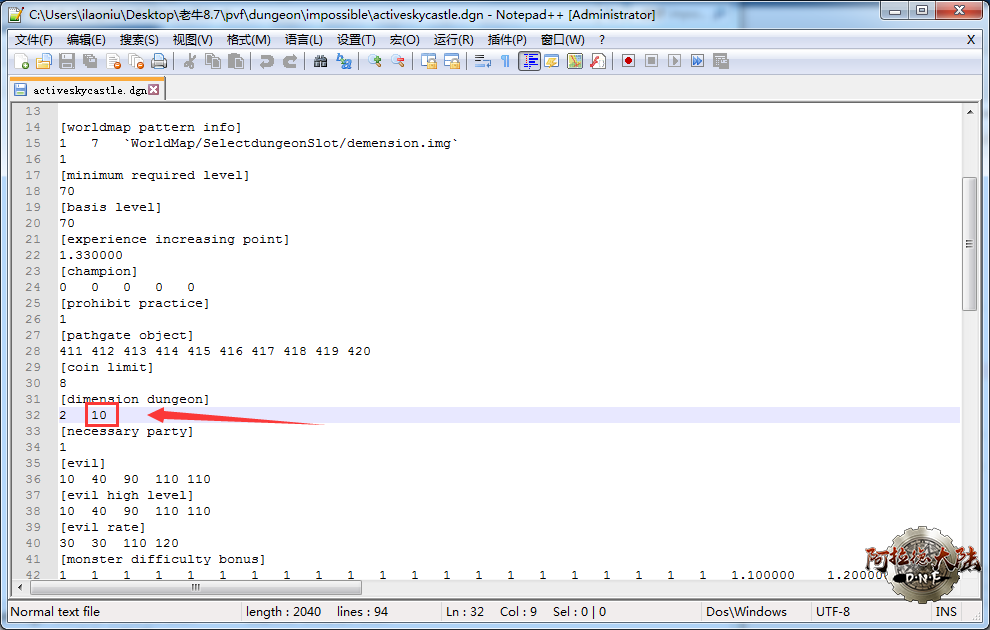Open Find with the binoculars icon
Image resolution: width=990 pixels, height=630 pixels.
[320, 62]
